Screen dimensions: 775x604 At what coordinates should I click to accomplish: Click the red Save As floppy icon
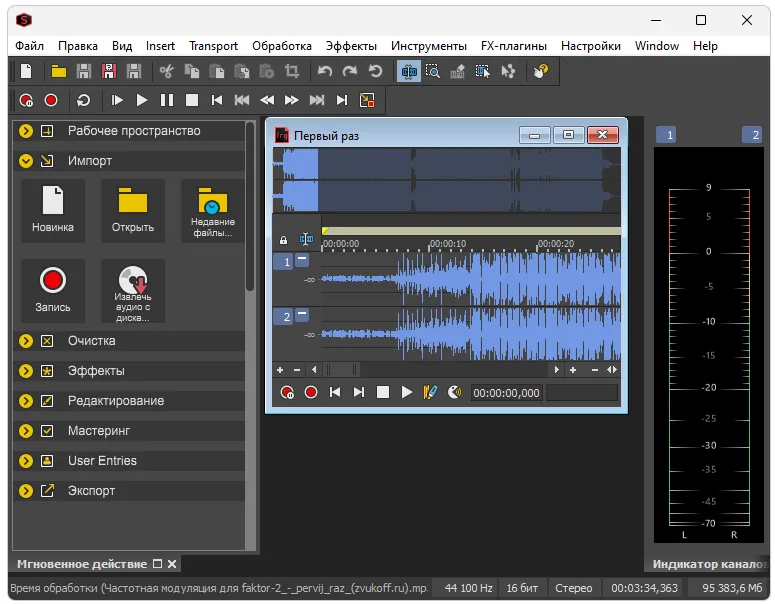click(109, 71)
